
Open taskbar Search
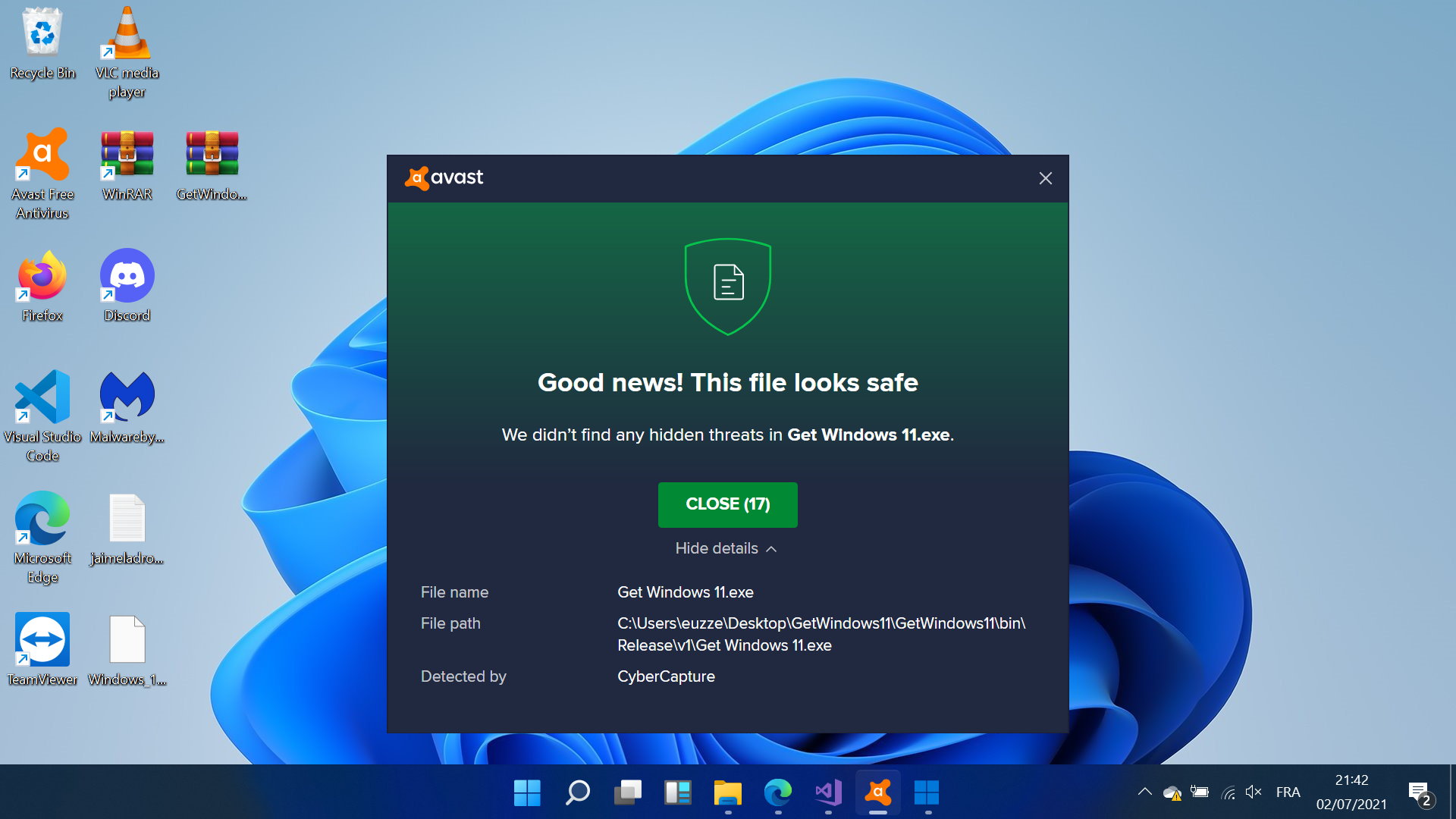577,793
